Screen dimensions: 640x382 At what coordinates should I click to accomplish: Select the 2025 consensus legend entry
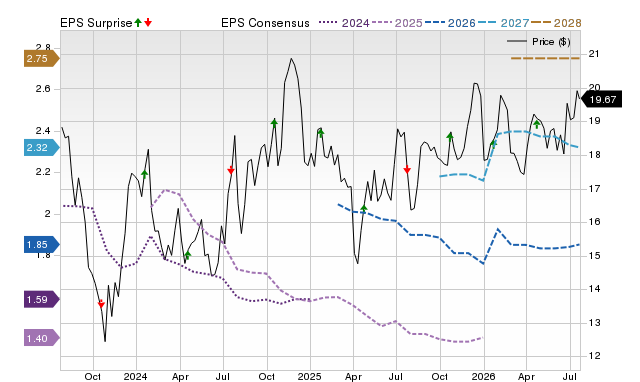tap(397, 23)
